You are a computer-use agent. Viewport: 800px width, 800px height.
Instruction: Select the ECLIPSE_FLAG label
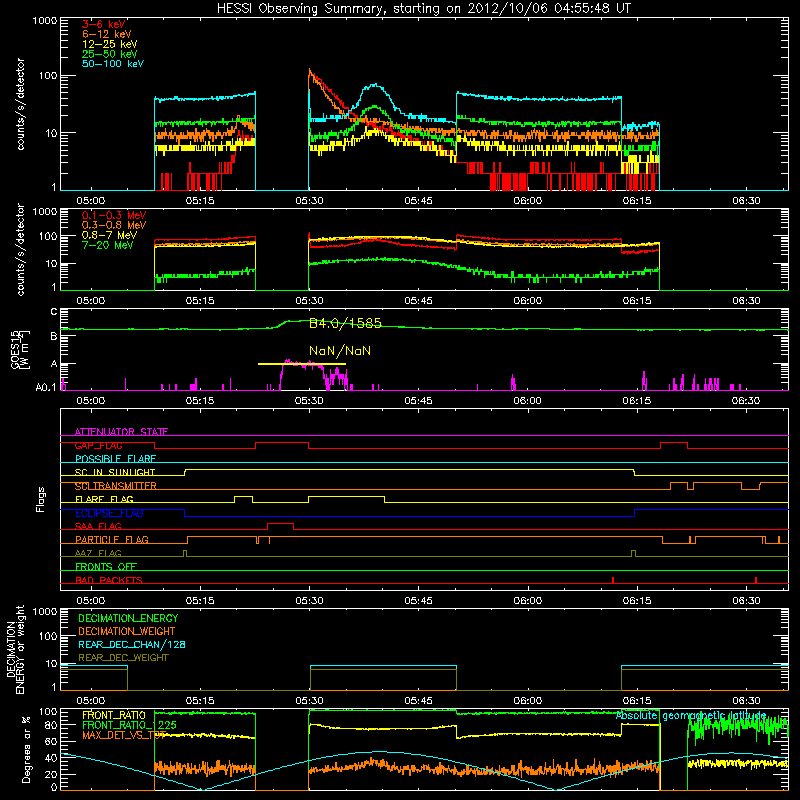[109, 513]
